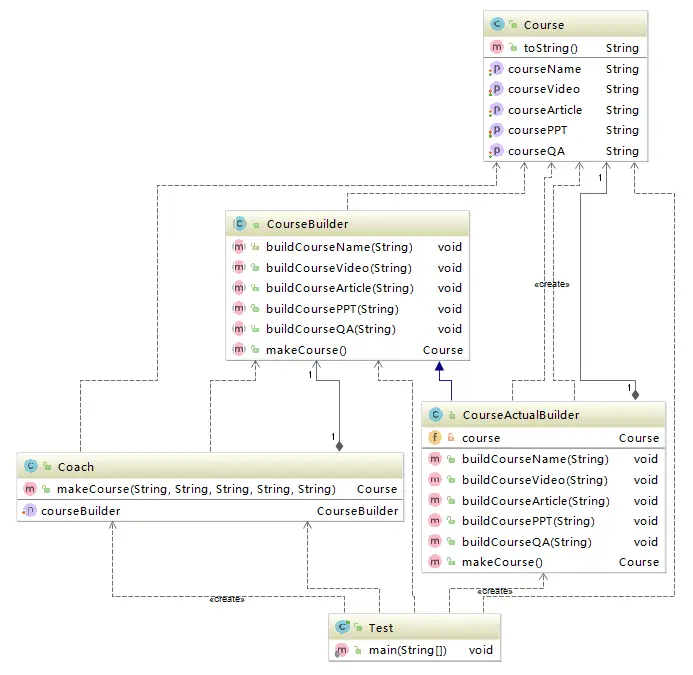Click the private lock icon beside course field
The height and width of the screenshot is (675, 693).
(x=451, y=438)
